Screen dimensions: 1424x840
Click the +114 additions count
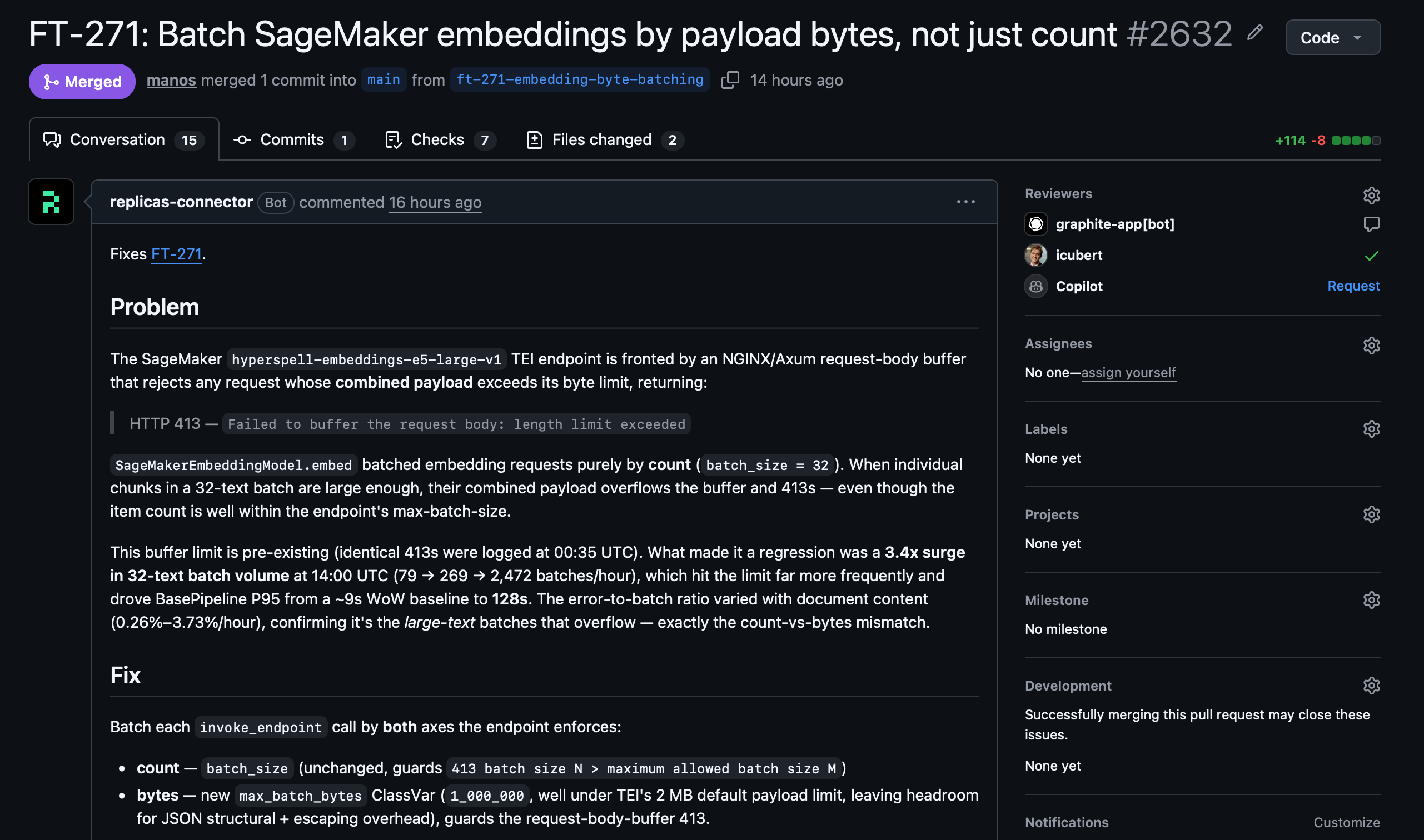pos(1290,141)
